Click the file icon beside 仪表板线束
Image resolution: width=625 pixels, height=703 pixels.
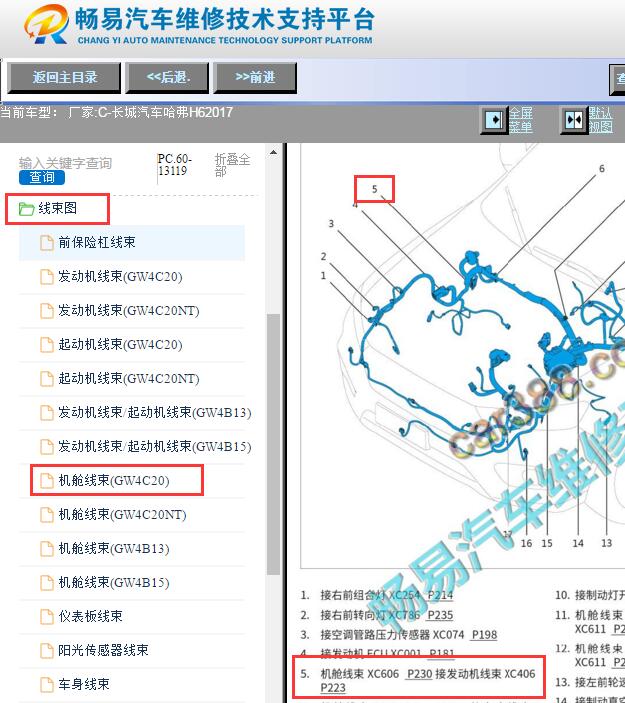coord(47,616)
